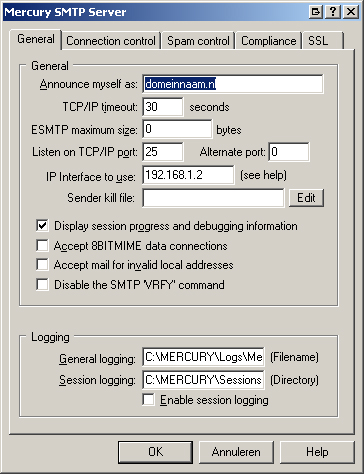Click the Alternate port field
This screenshot has height=474, width=364.
pyautogui.click(x=289, y=152)
